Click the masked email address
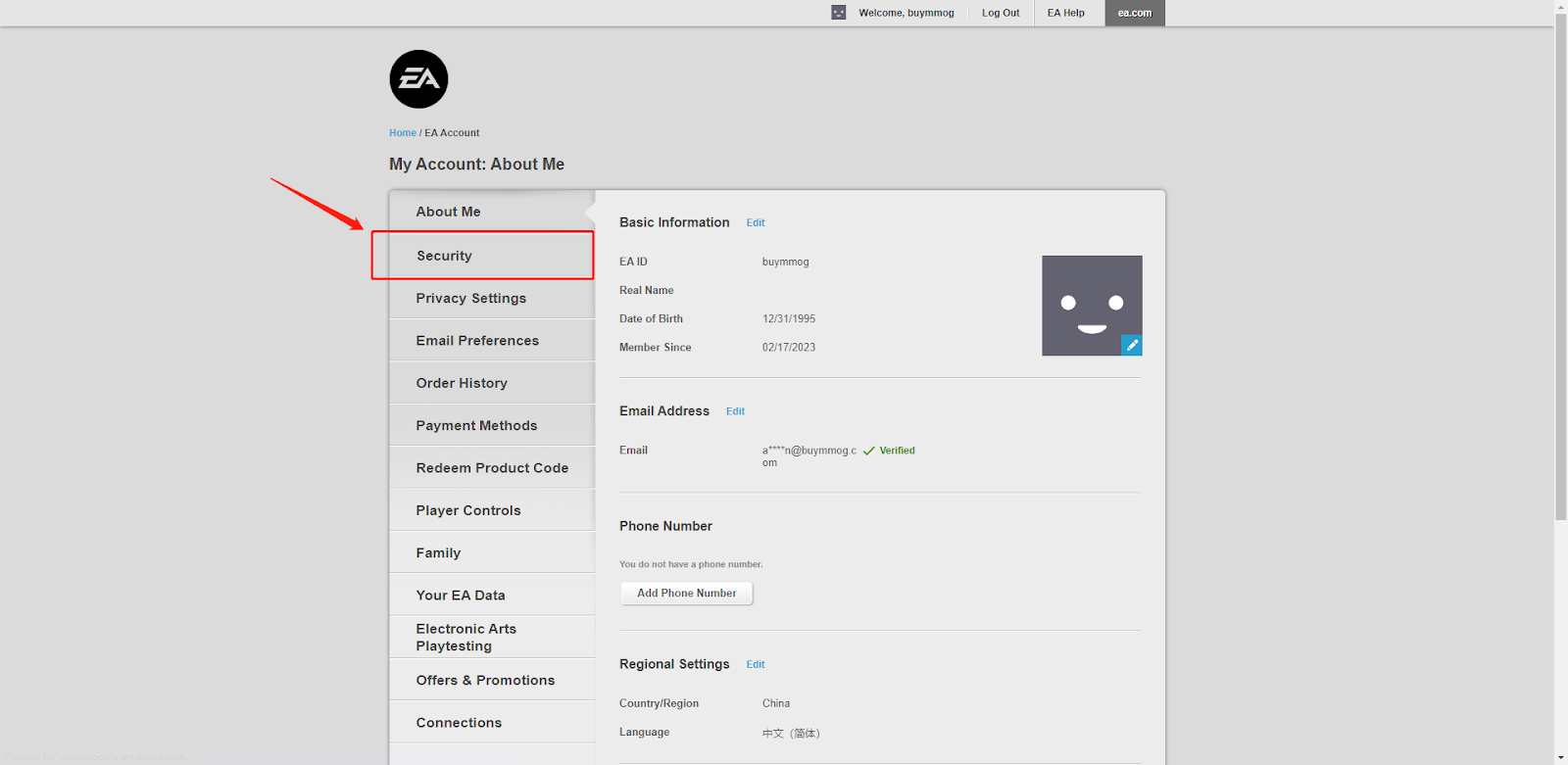1568x765 pixels. click(809, 456)
